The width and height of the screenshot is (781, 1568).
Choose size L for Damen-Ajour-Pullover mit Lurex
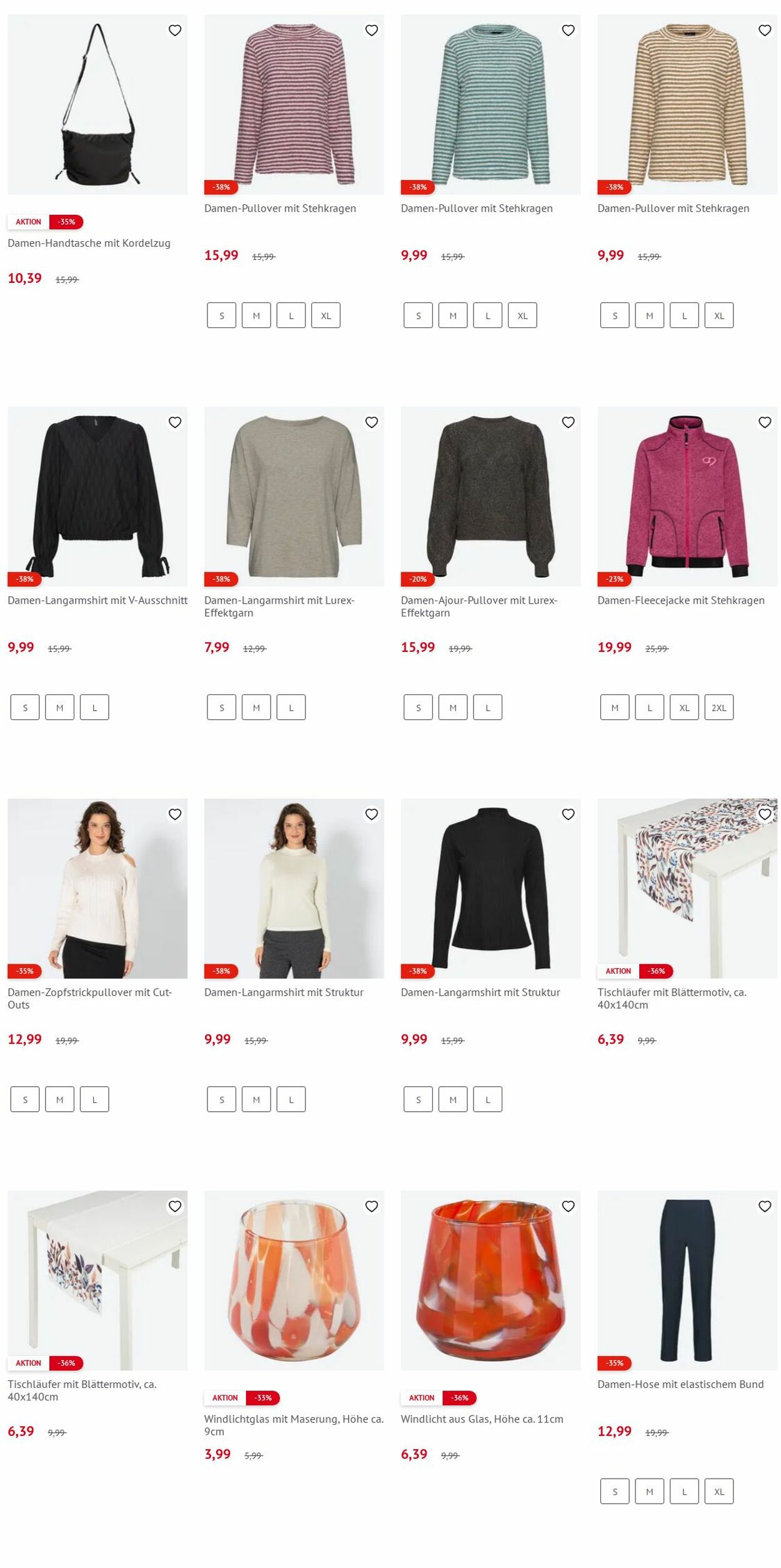[x=488, y=707]
